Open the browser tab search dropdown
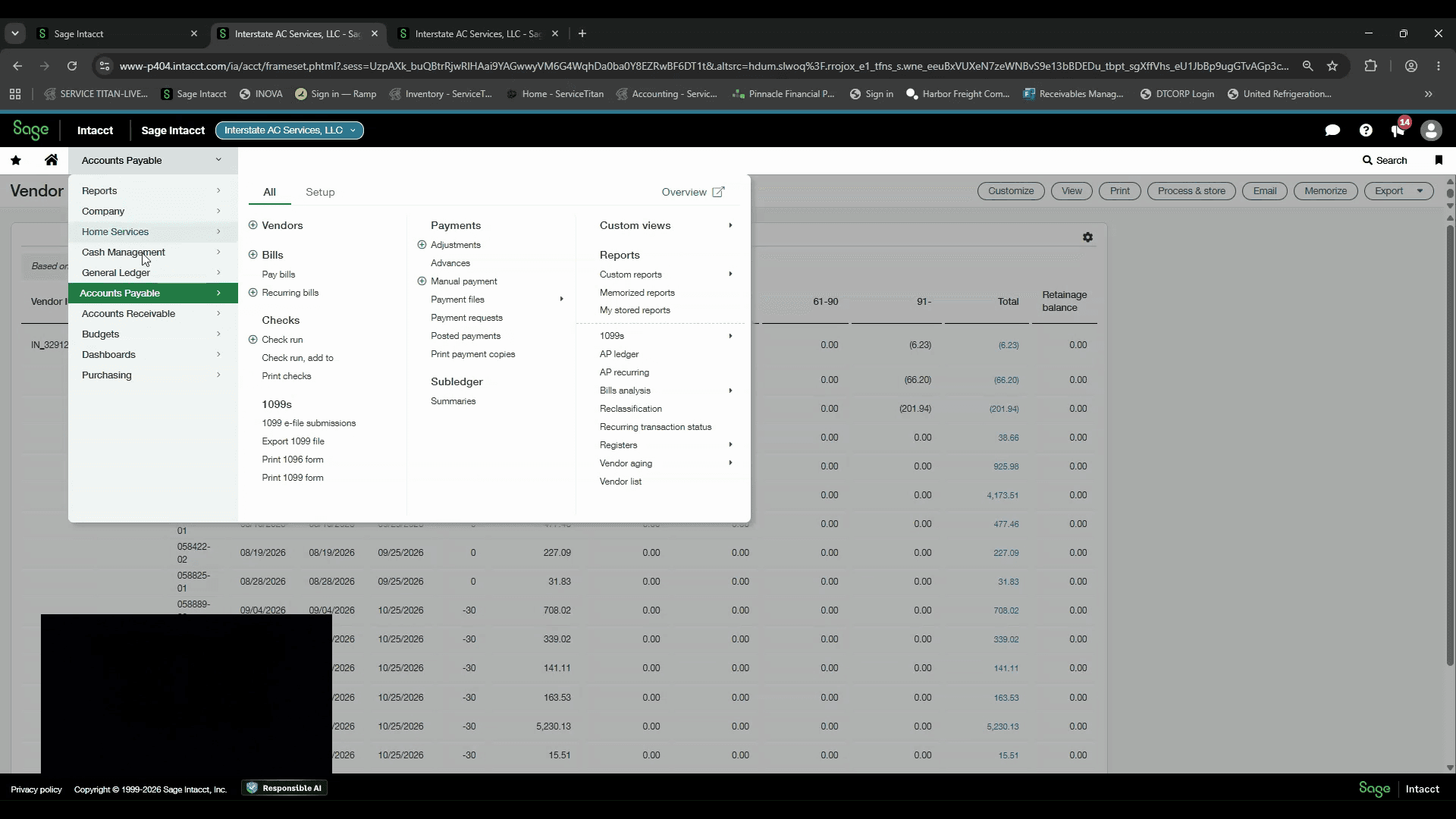This screenshot has height=819, width=1456. [15, 33]
